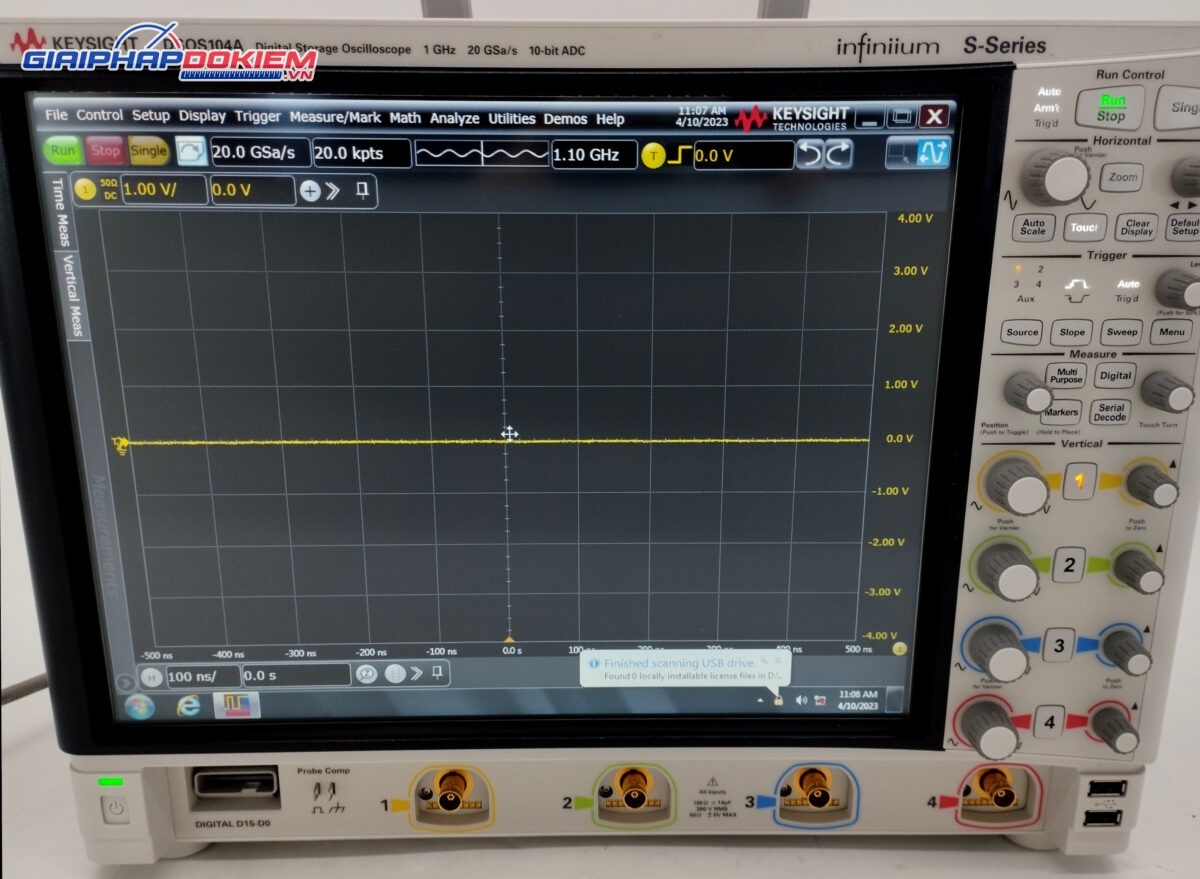
Task: Open the Measure/Mark menu
Action: pyautogui.click(x=335, y=117)
